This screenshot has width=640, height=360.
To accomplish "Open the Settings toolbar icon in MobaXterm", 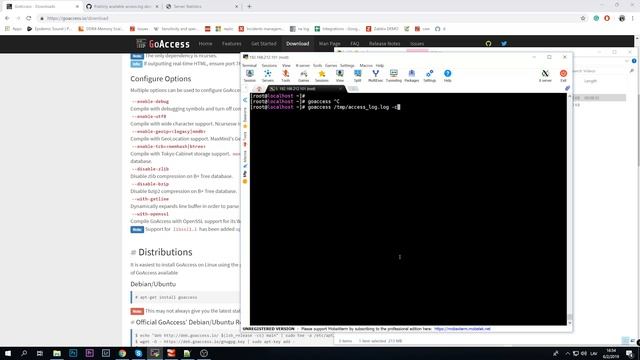I will (x=429, y=76).
